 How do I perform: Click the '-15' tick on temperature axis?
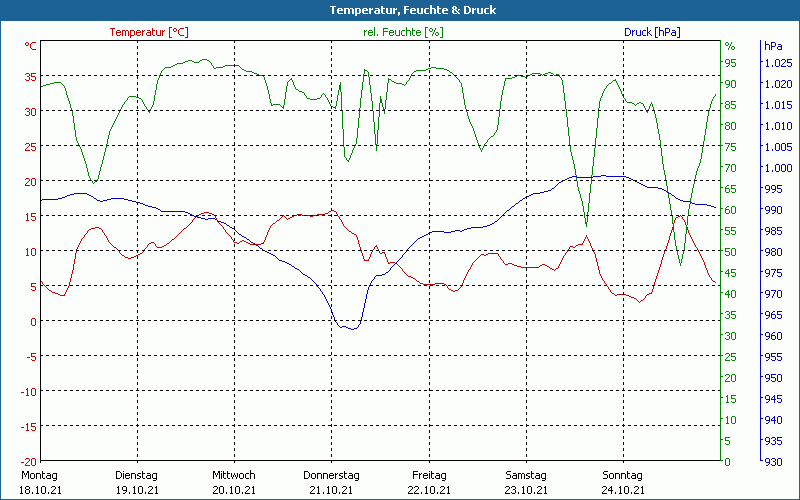[x=29, y=427]
